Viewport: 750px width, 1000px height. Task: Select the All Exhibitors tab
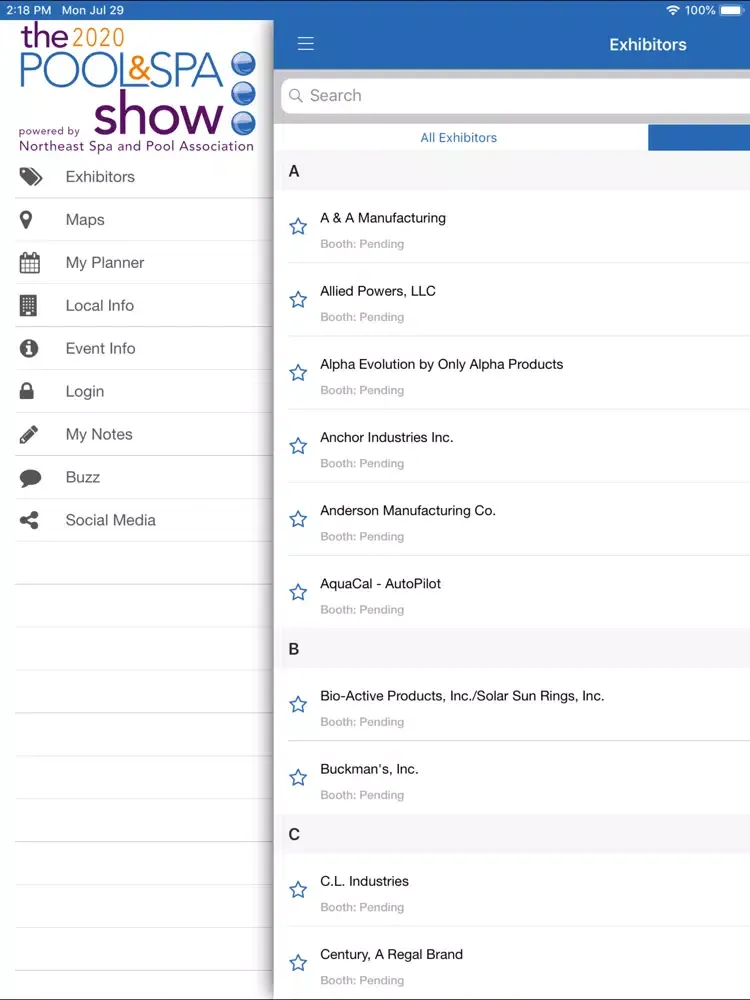(459, 137)
